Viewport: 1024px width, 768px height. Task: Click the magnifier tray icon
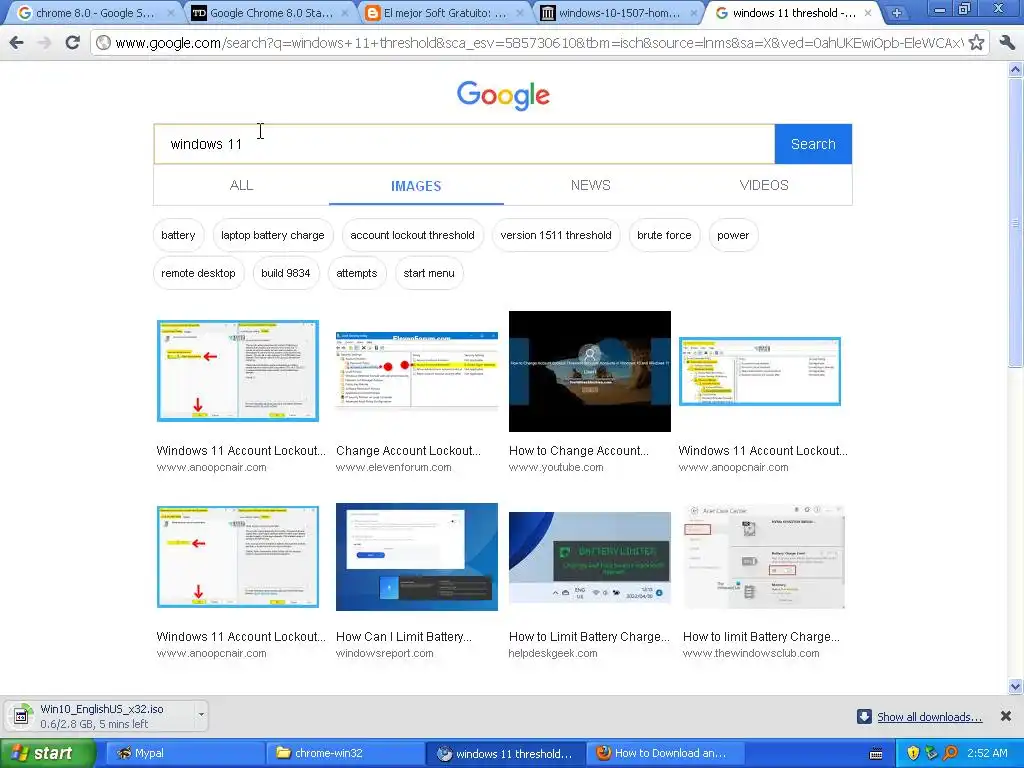(950, 753)
